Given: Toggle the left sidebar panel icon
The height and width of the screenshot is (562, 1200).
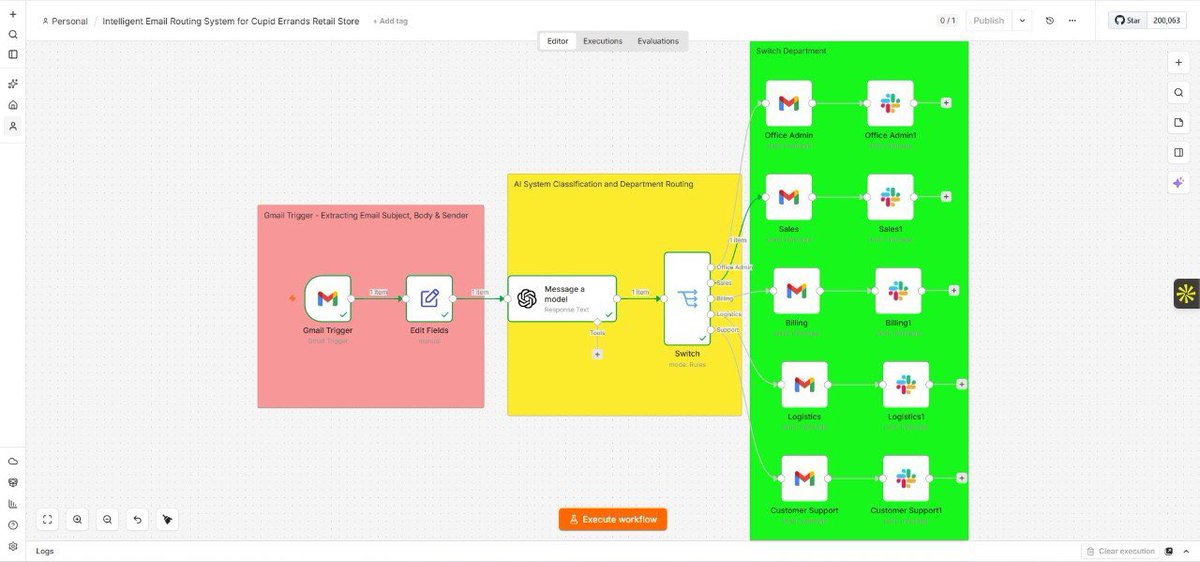Looking at the screenshot, I should (x=13, y=54).
